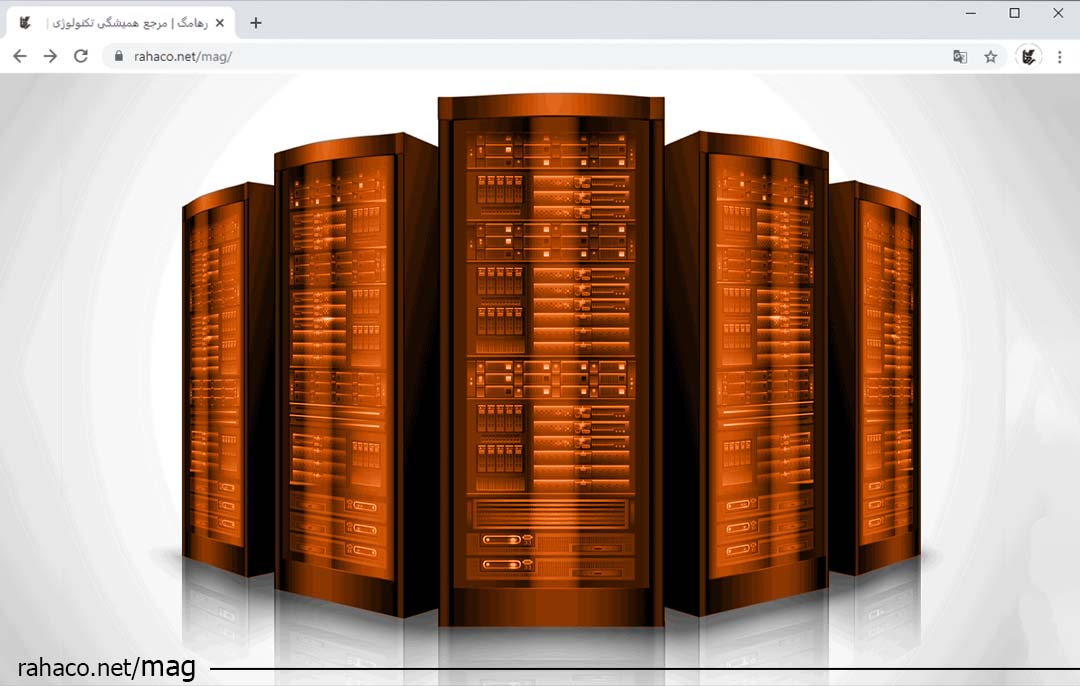Bookmark this page with the star icon
The height and width of the screenshot is (686, 1080).
[991, 57]
